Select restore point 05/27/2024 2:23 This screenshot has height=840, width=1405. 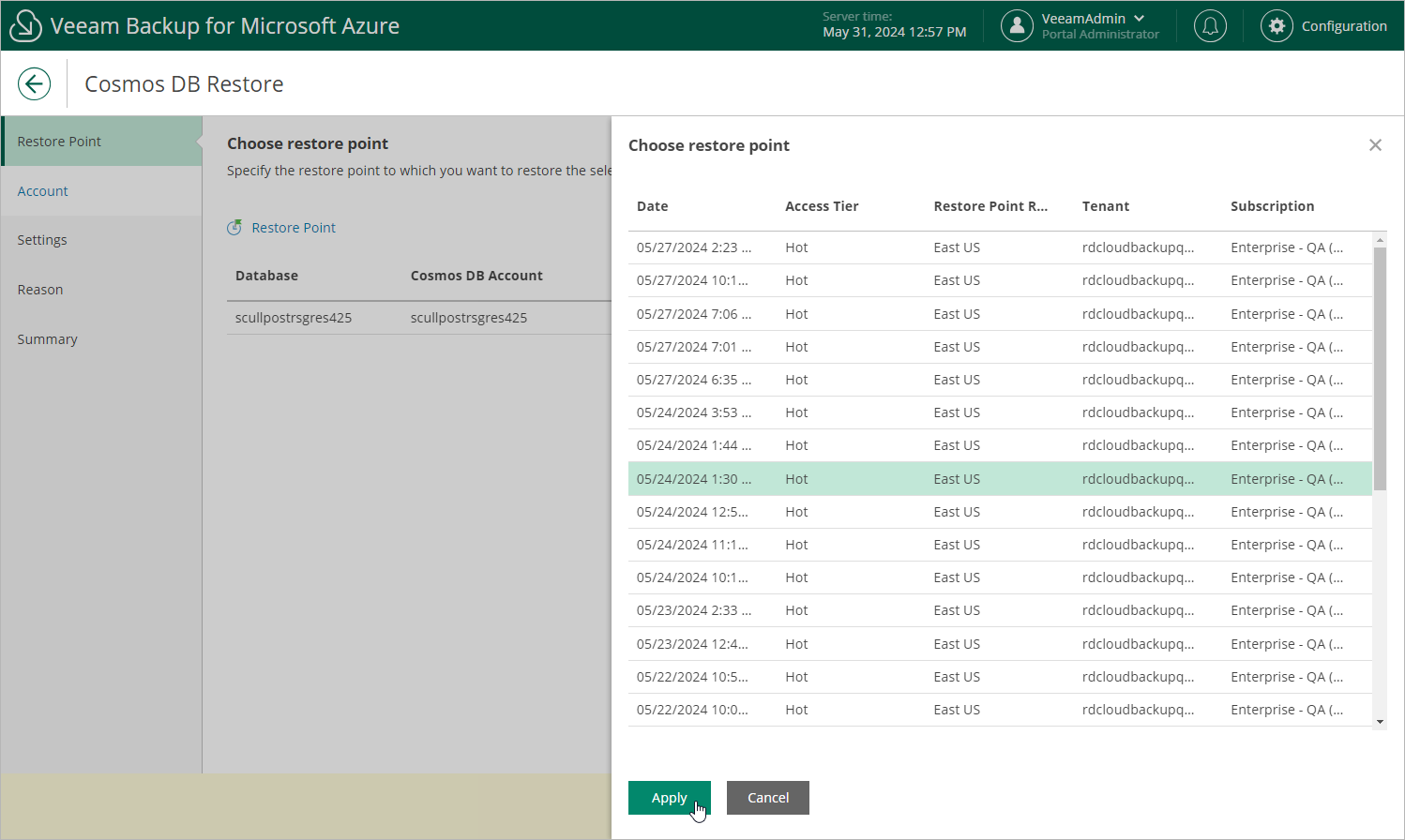pos(1000,247)
